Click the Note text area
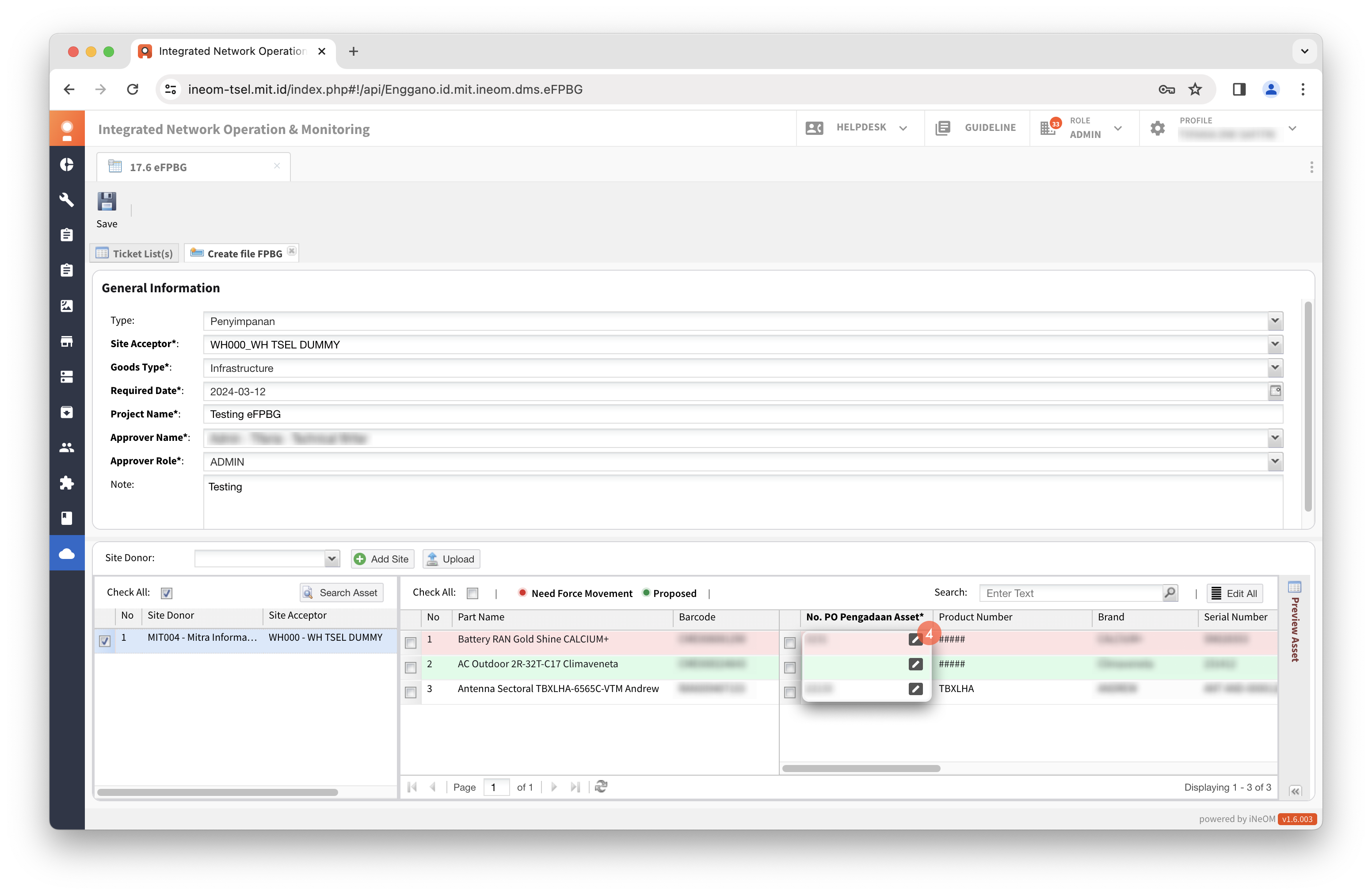Viewport: 1372px width, 895px height. click(x=743, y=502)
